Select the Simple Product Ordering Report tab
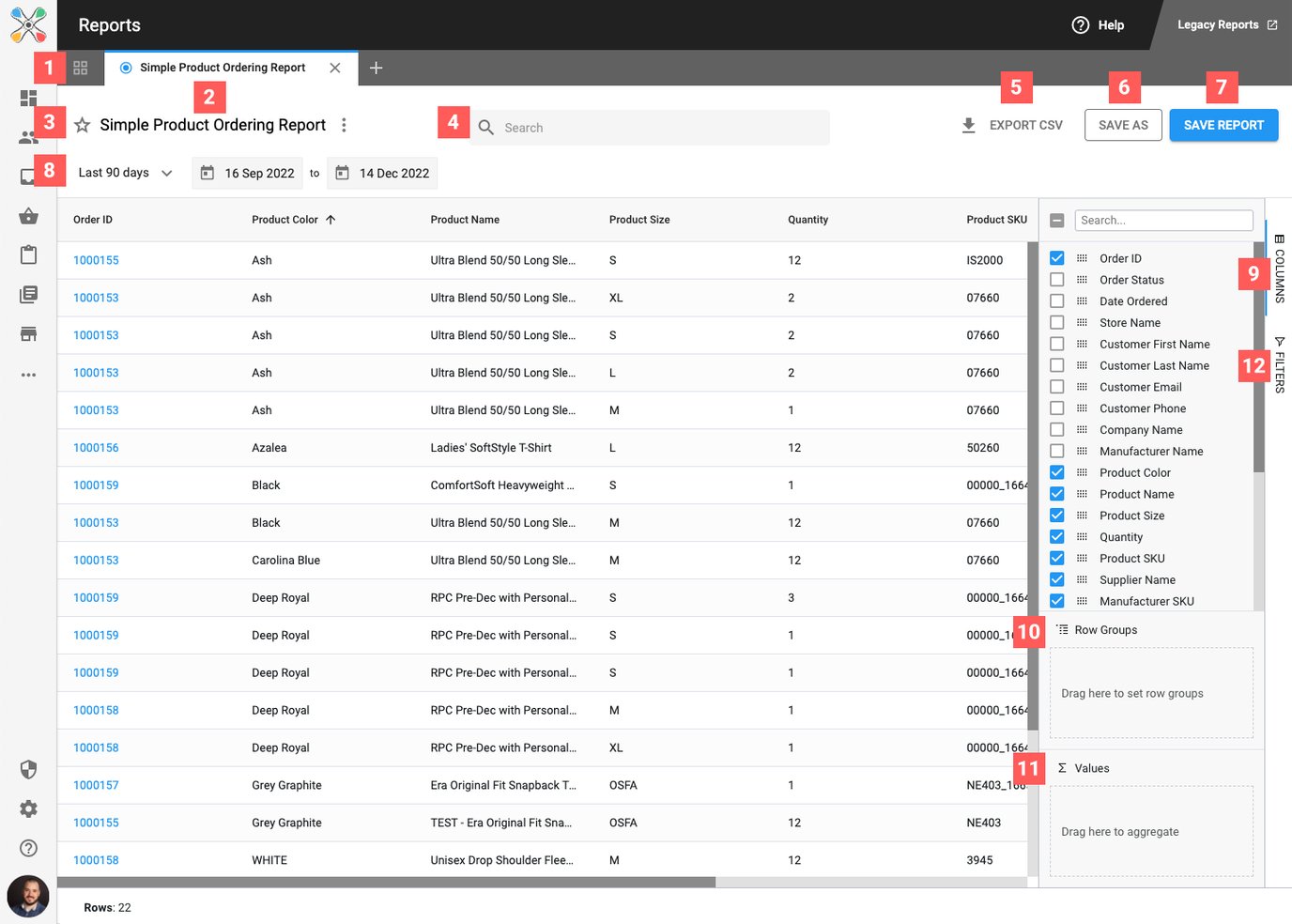The width and height of the screenshot is (1292, 924). 222,68
